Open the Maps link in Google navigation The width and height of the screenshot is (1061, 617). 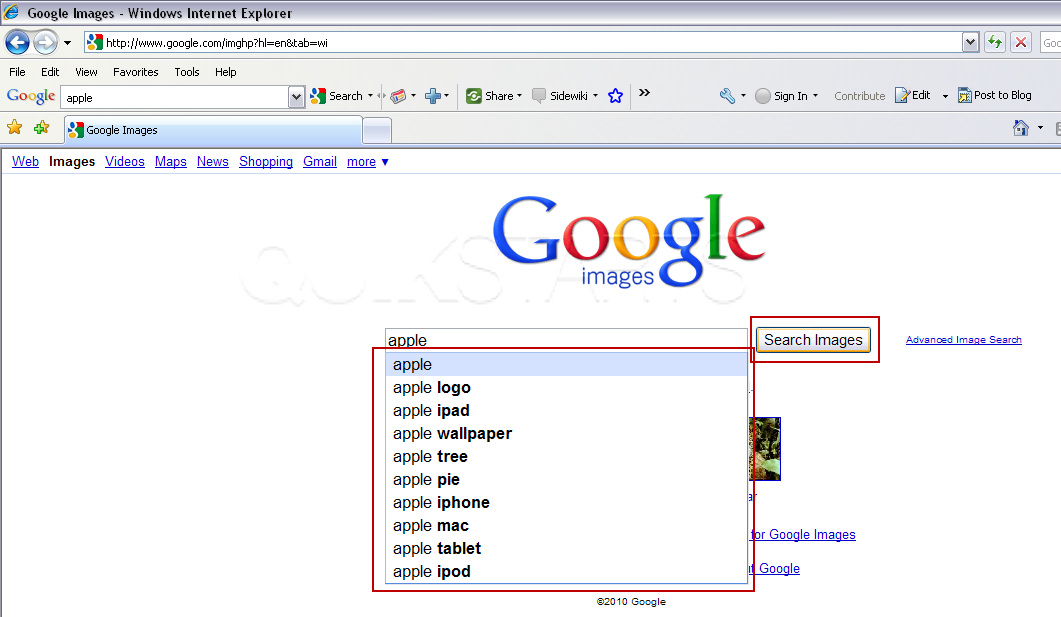tap(171, 162)
